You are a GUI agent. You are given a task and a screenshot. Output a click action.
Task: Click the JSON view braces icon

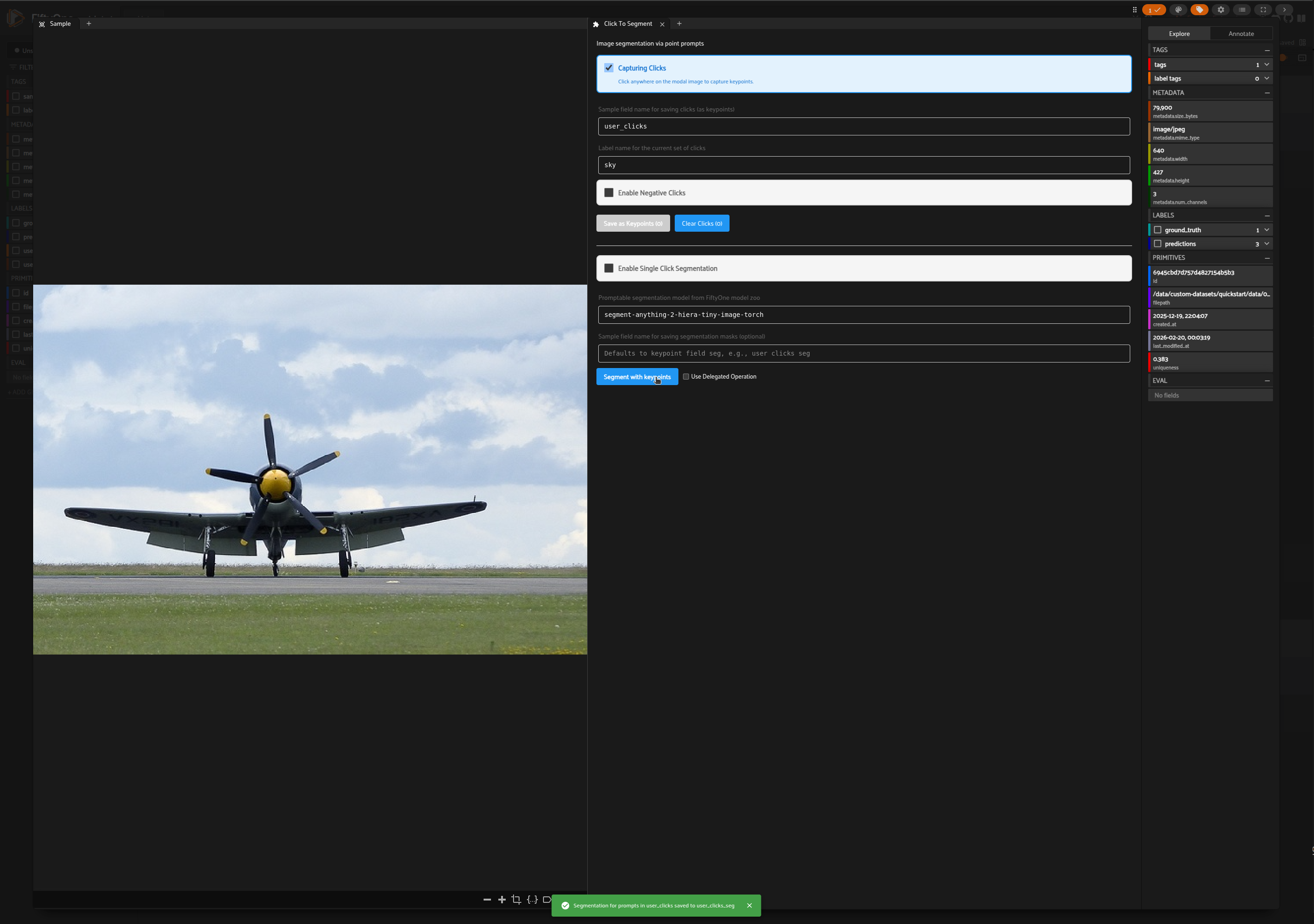(531, 900)
